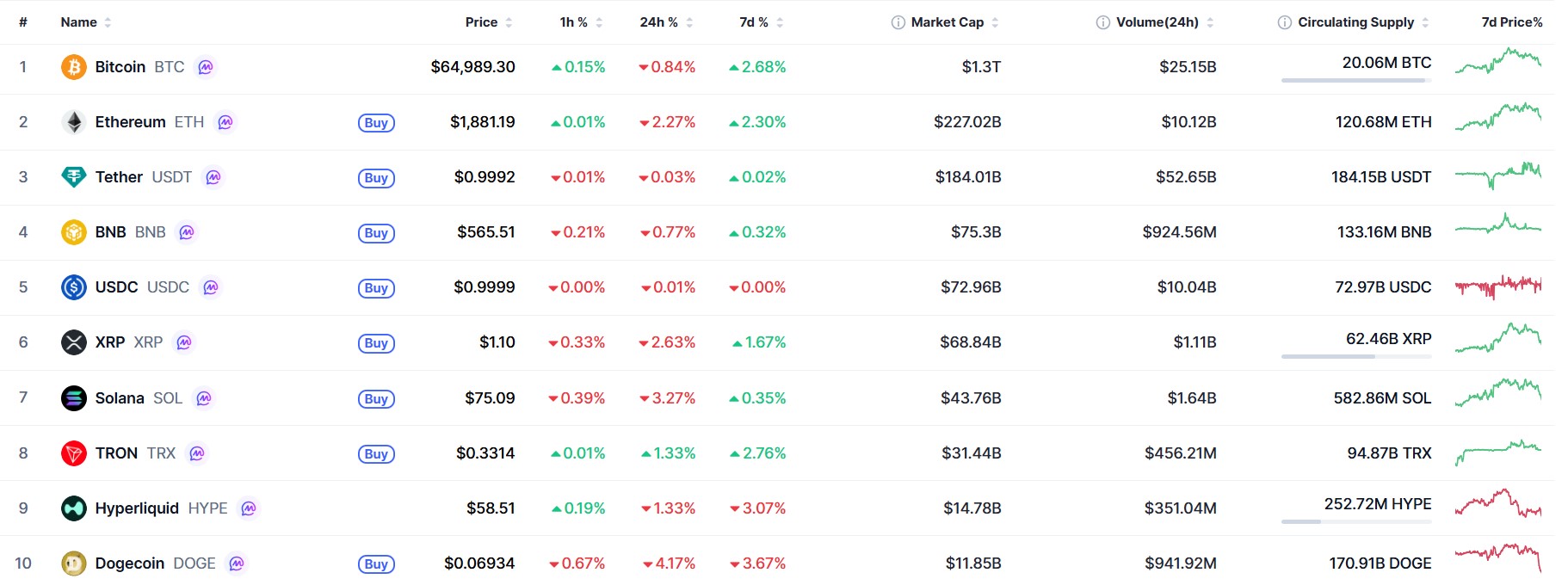This screenshot has width=1568, height=585.
Task: Click the XRP price $1.10
Action: point(497,342)
